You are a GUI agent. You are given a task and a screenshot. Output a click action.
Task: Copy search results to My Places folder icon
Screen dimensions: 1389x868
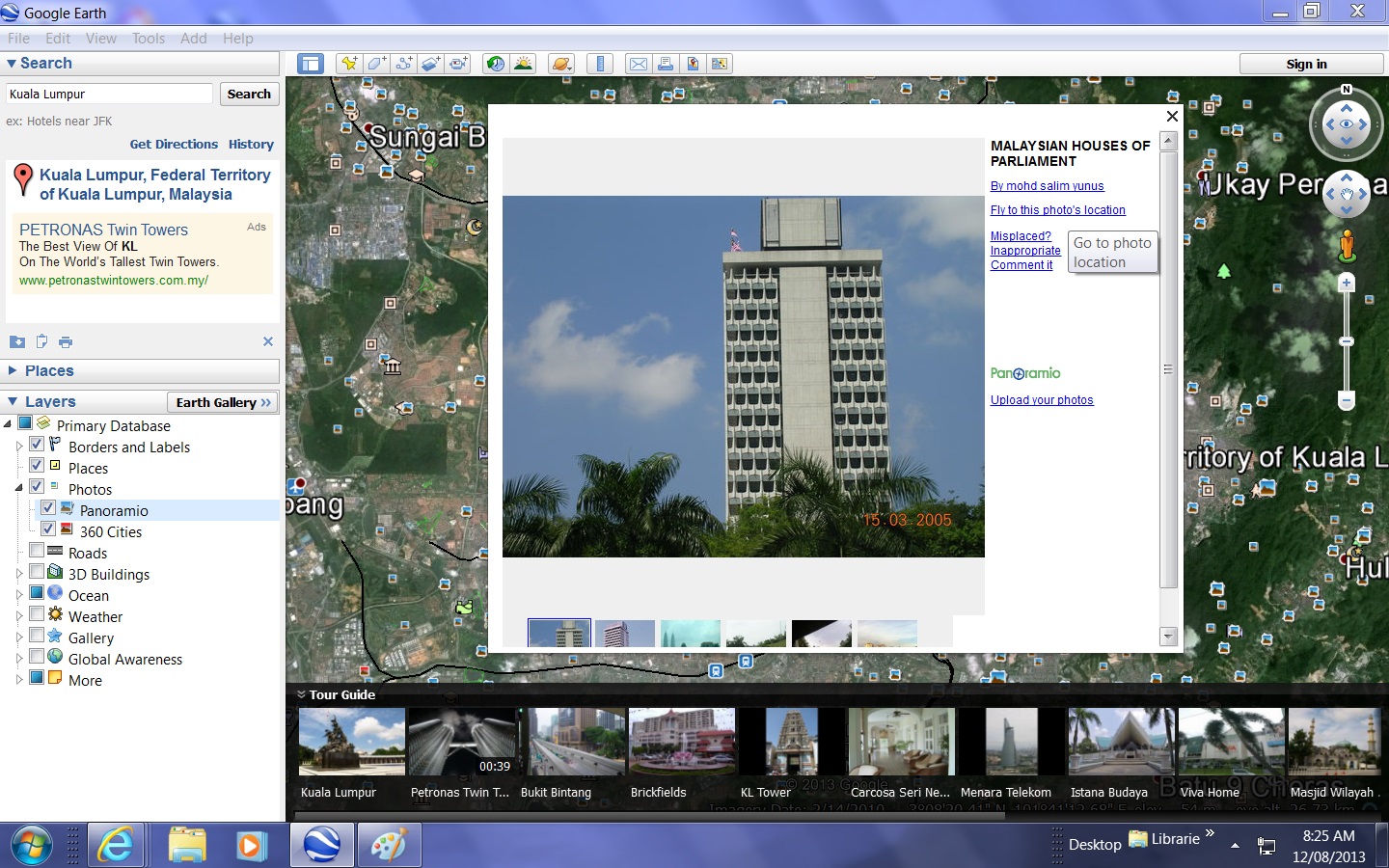[17, 341]
